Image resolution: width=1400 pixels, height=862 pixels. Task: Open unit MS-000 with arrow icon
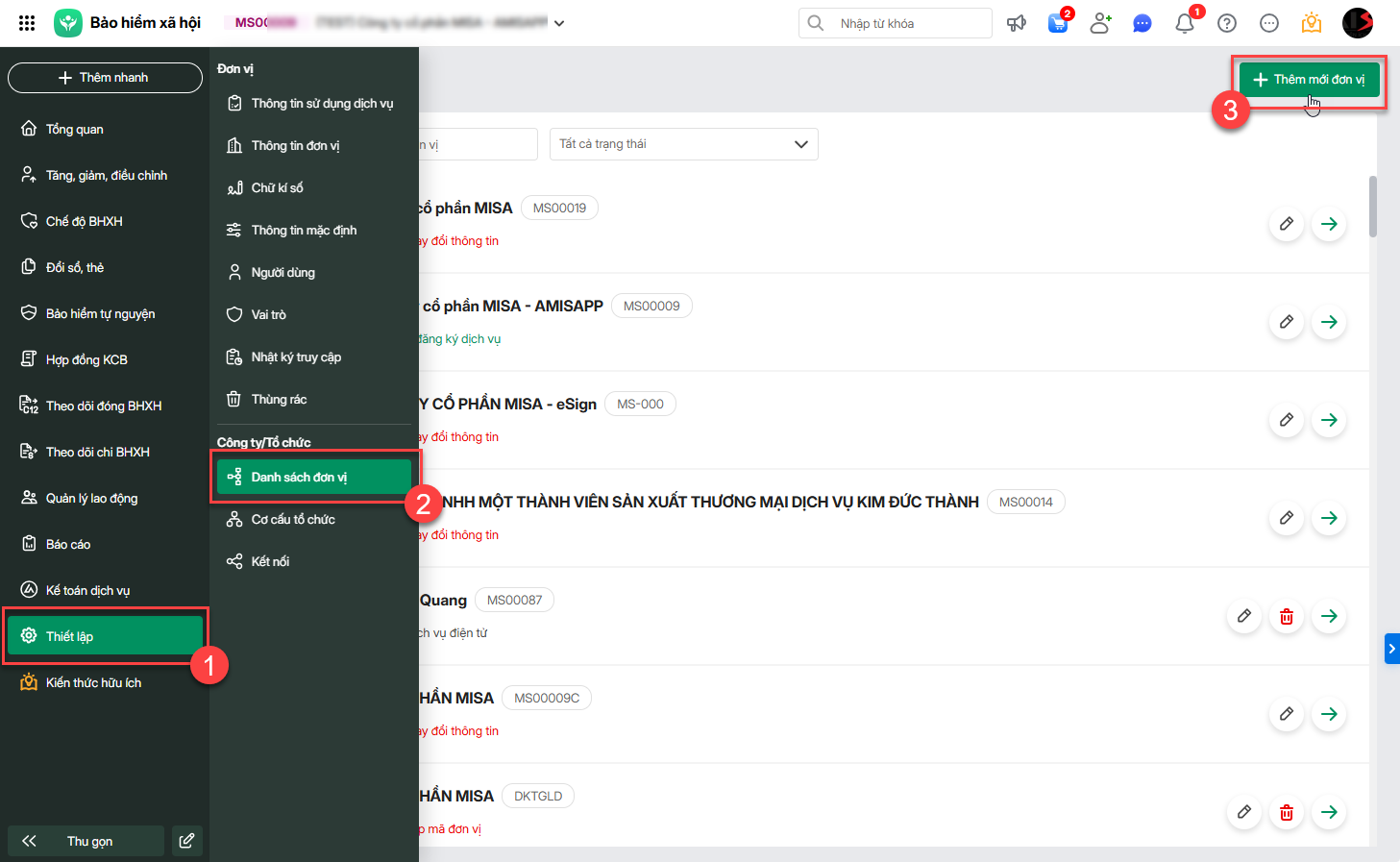pos(1329,420)
